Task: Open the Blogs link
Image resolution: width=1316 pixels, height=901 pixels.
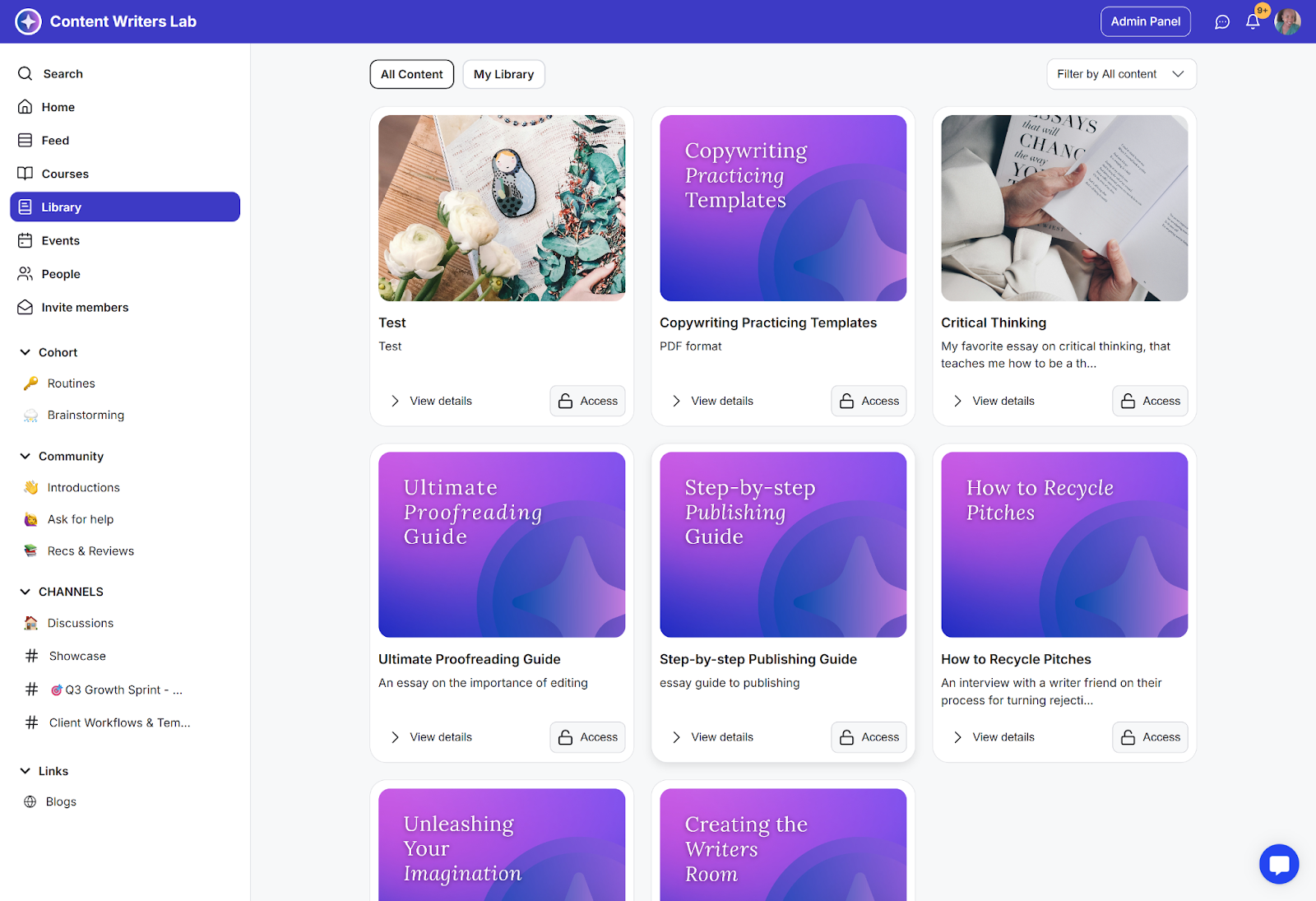Action: point(61,801)
